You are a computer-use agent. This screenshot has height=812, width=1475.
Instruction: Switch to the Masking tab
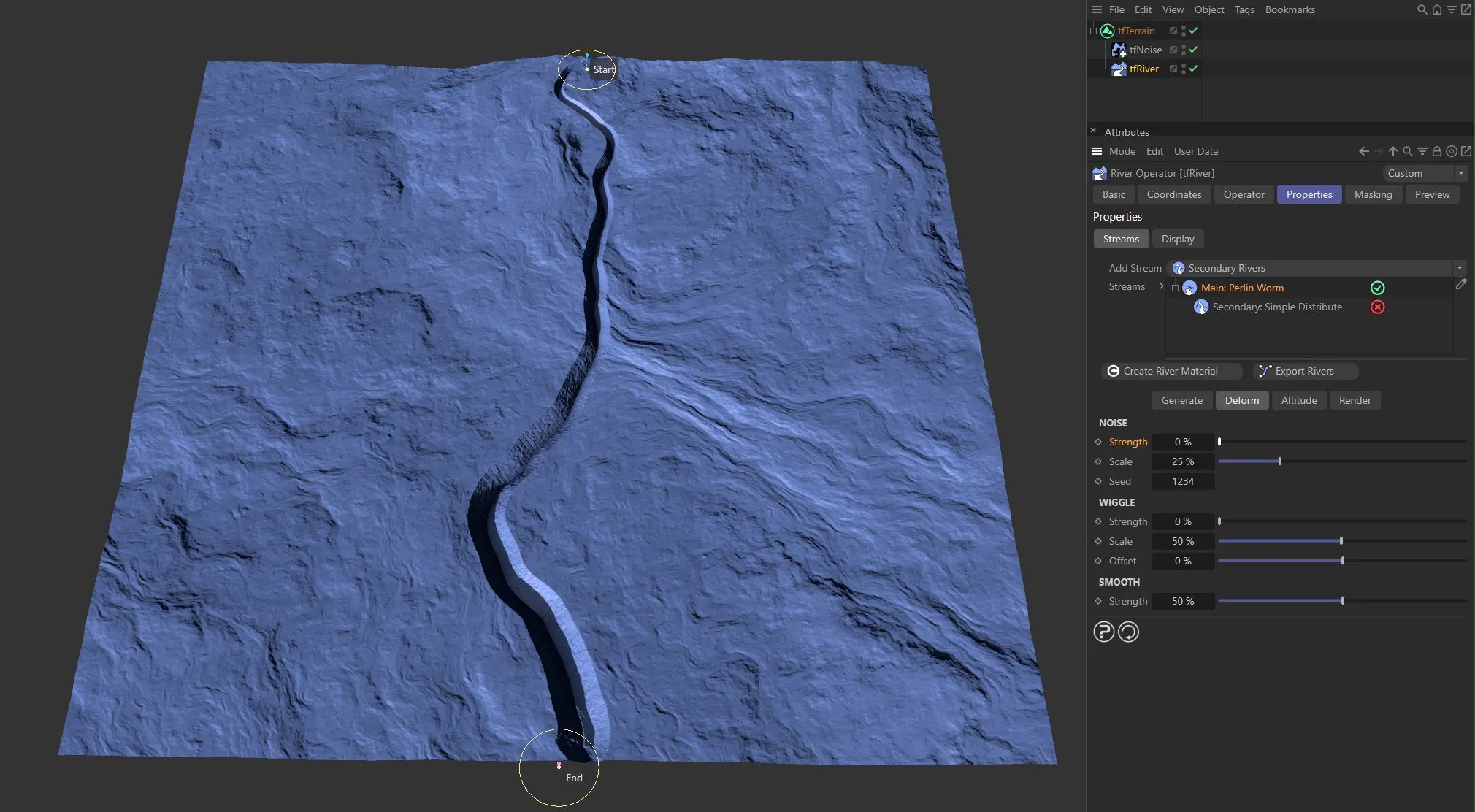(1373, 194)
